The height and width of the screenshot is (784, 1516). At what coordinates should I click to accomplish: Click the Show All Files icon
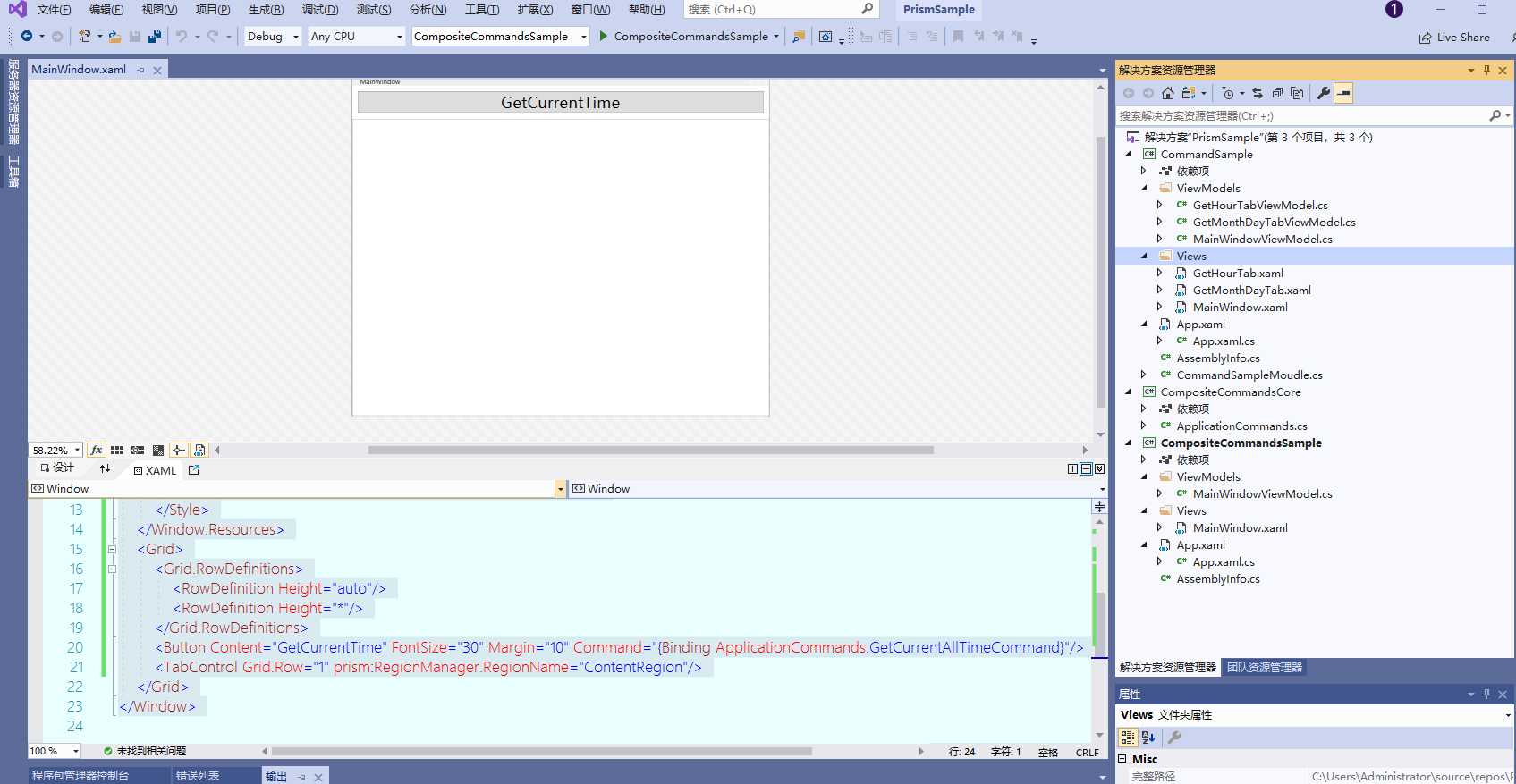point(1297,93)
